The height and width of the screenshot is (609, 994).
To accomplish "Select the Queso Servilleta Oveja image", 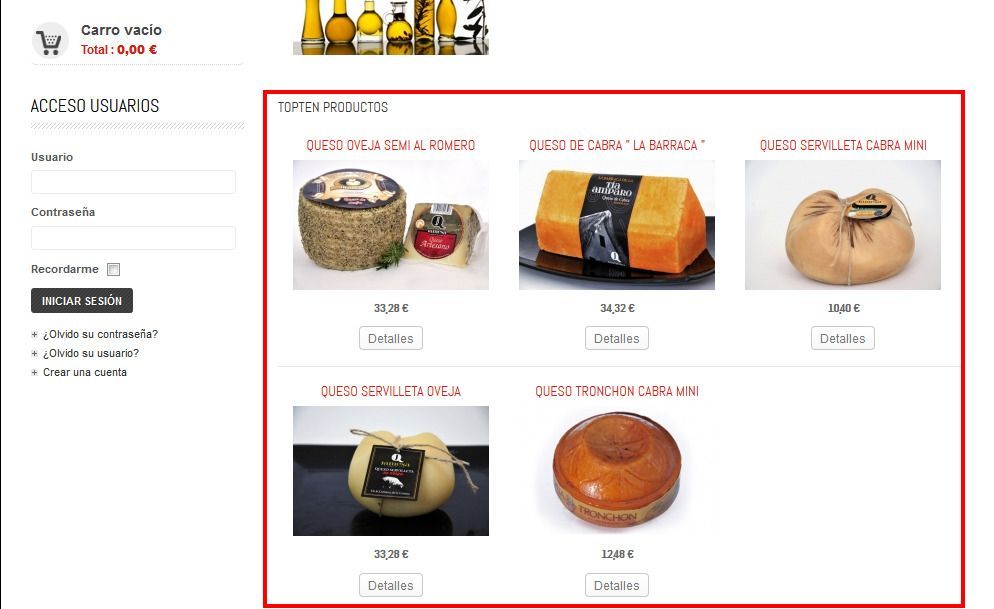I will coord(390,471).
